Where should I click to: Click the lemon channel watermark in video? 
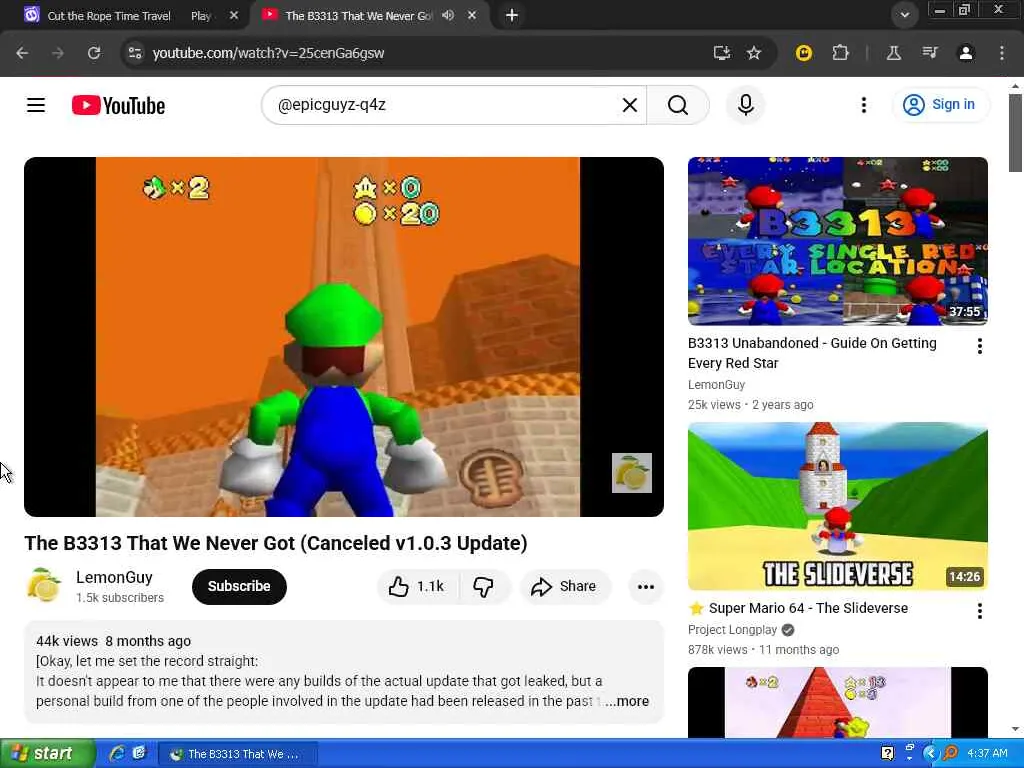[x=632, y=473]
